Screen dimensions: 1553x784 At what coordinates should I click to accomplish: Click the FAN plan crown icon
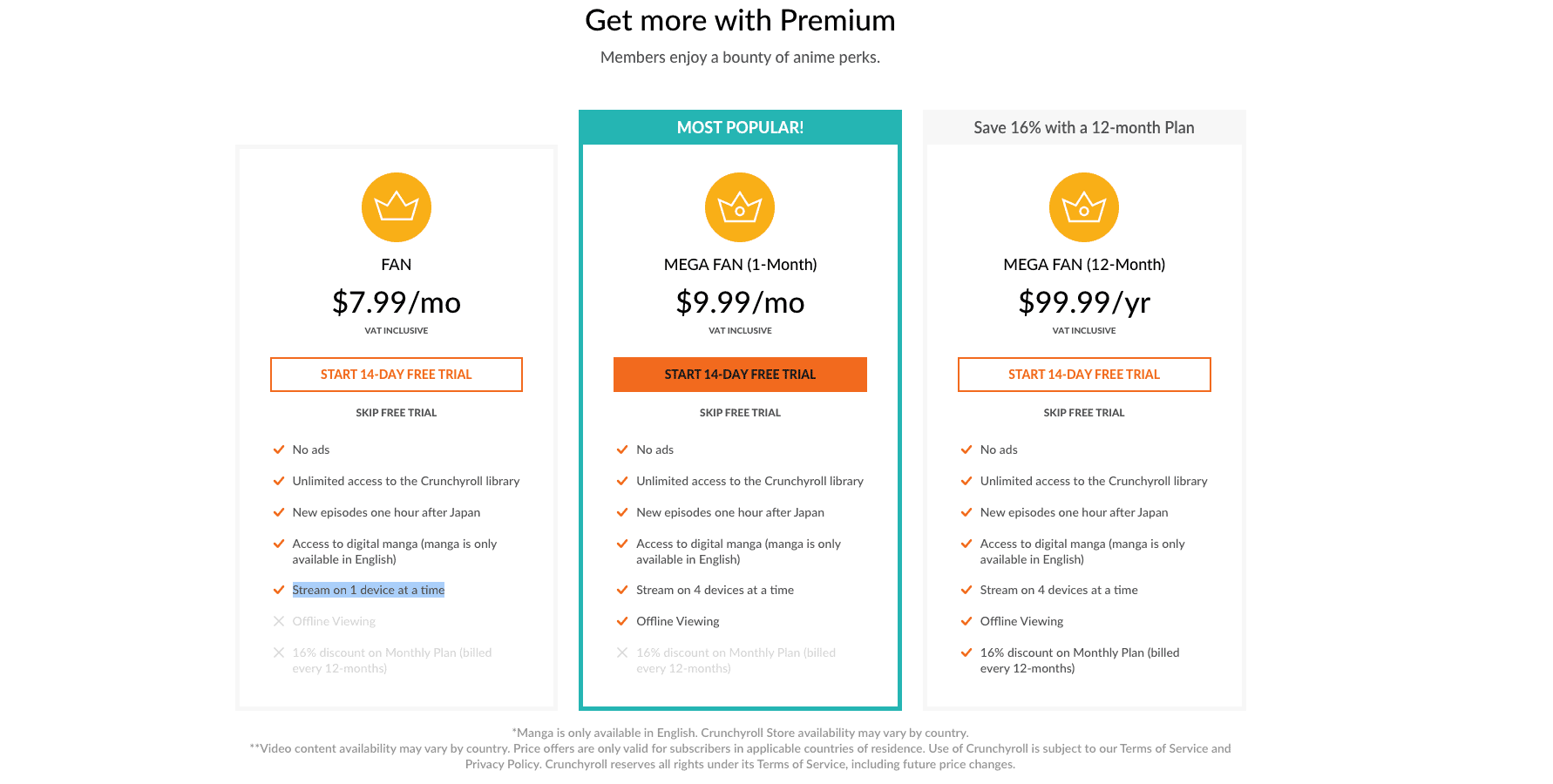pos(397,207)
